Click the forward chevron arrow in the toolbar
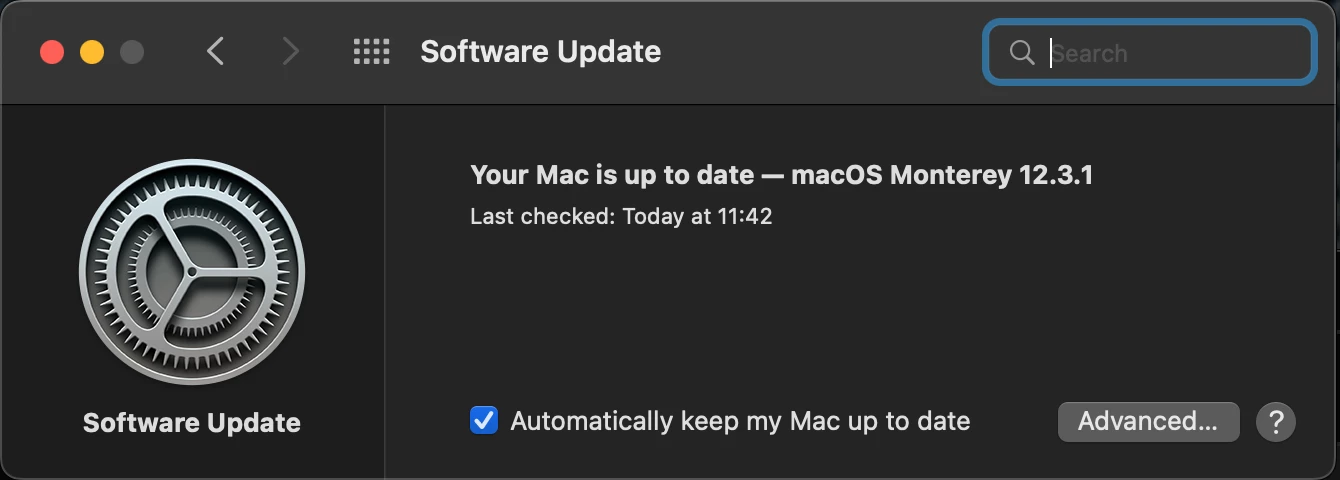This screenshot has width=1340, height=480. pyautogui.click(x=290, y=52)
